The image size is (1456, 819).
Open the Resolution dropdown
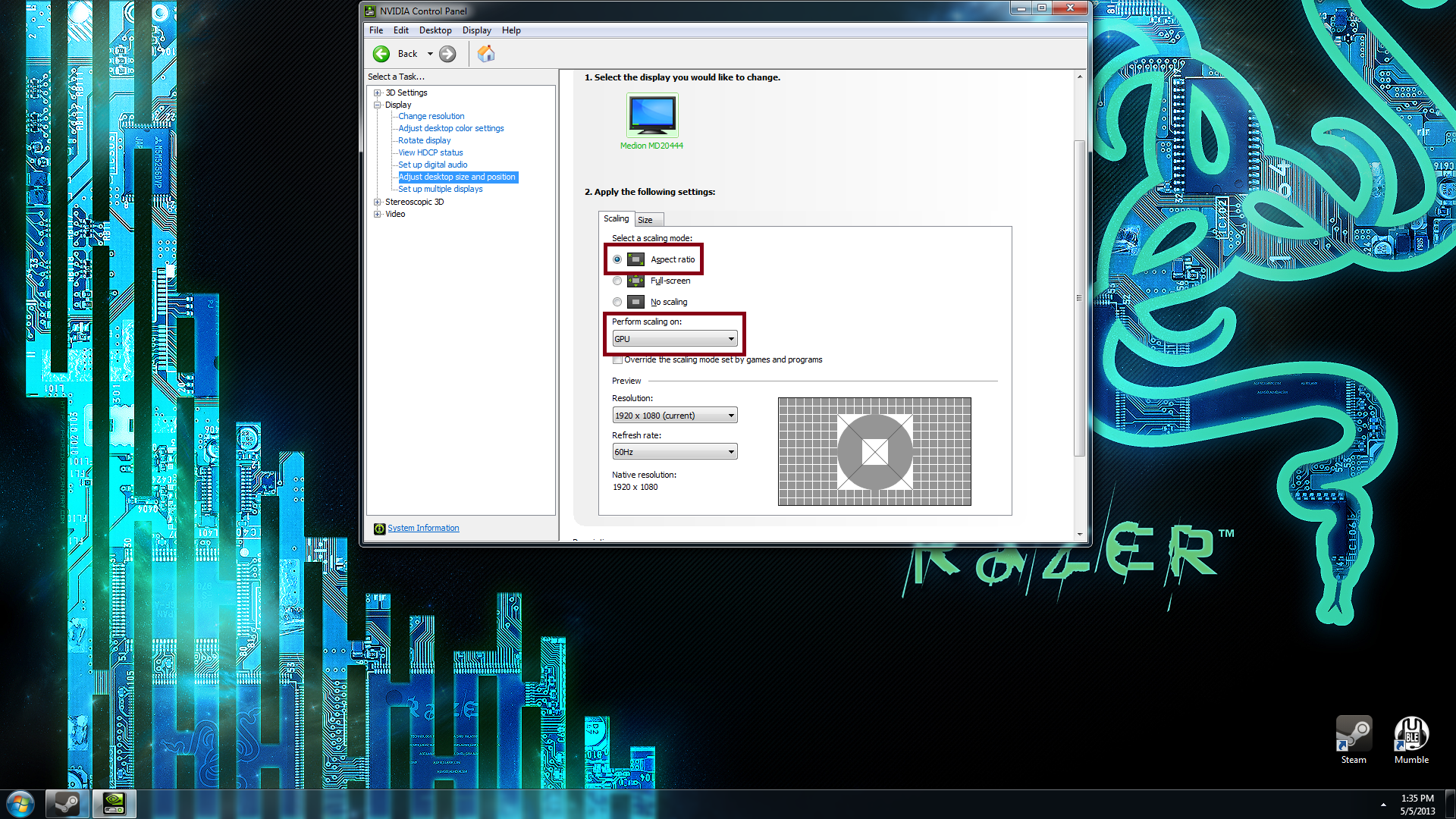(675, 416)
